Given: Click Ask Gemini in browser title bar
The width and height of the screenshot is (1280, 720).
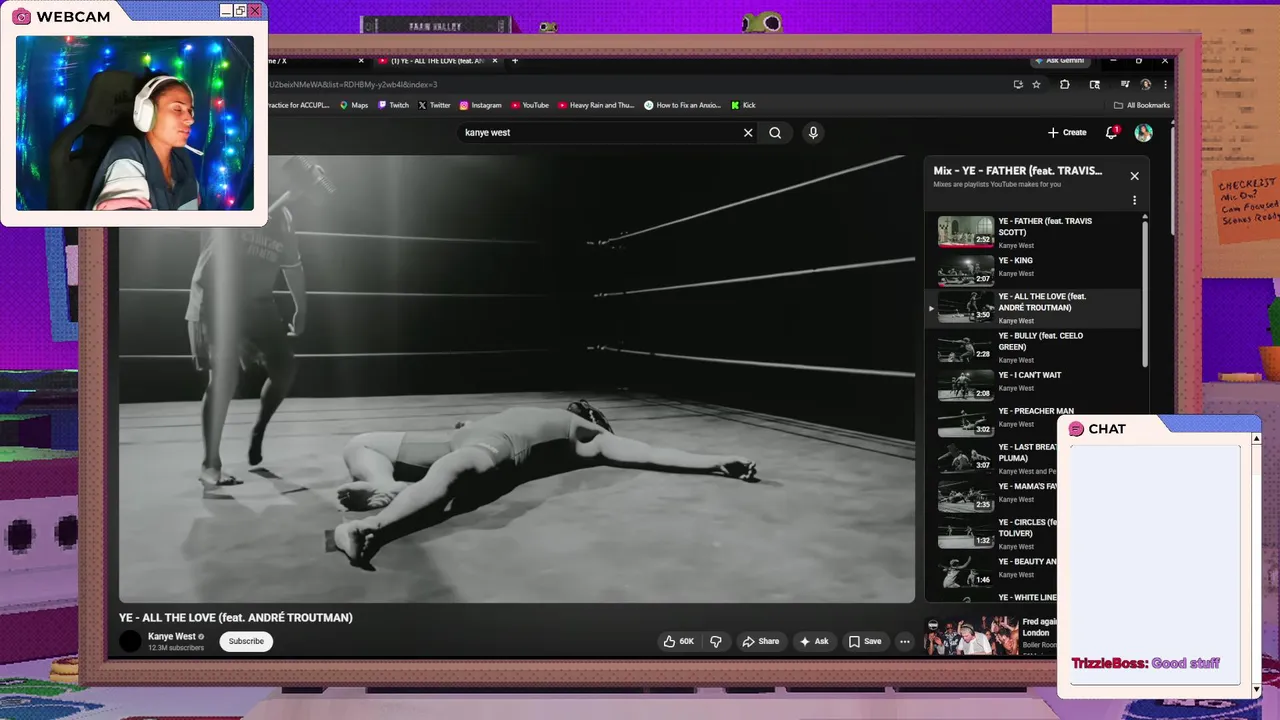Looking at the screenshot, I should pos(1059,61).
